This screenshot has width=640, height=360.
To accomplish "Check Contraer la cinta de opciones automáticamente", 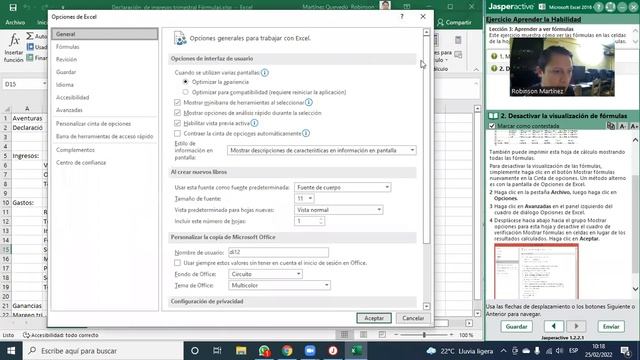I will coord(177,133).
